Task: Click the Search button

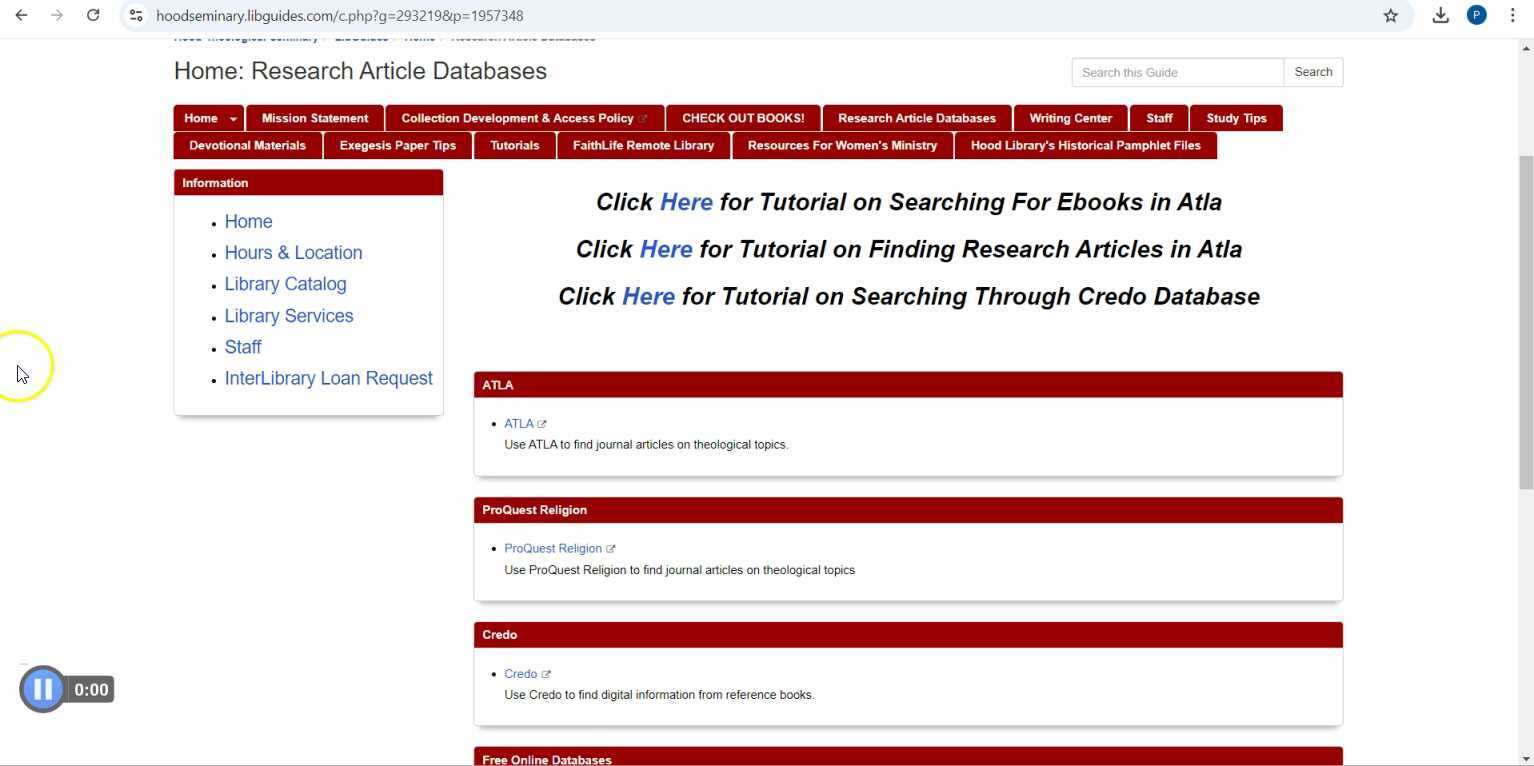Action: click(1312, 71)
